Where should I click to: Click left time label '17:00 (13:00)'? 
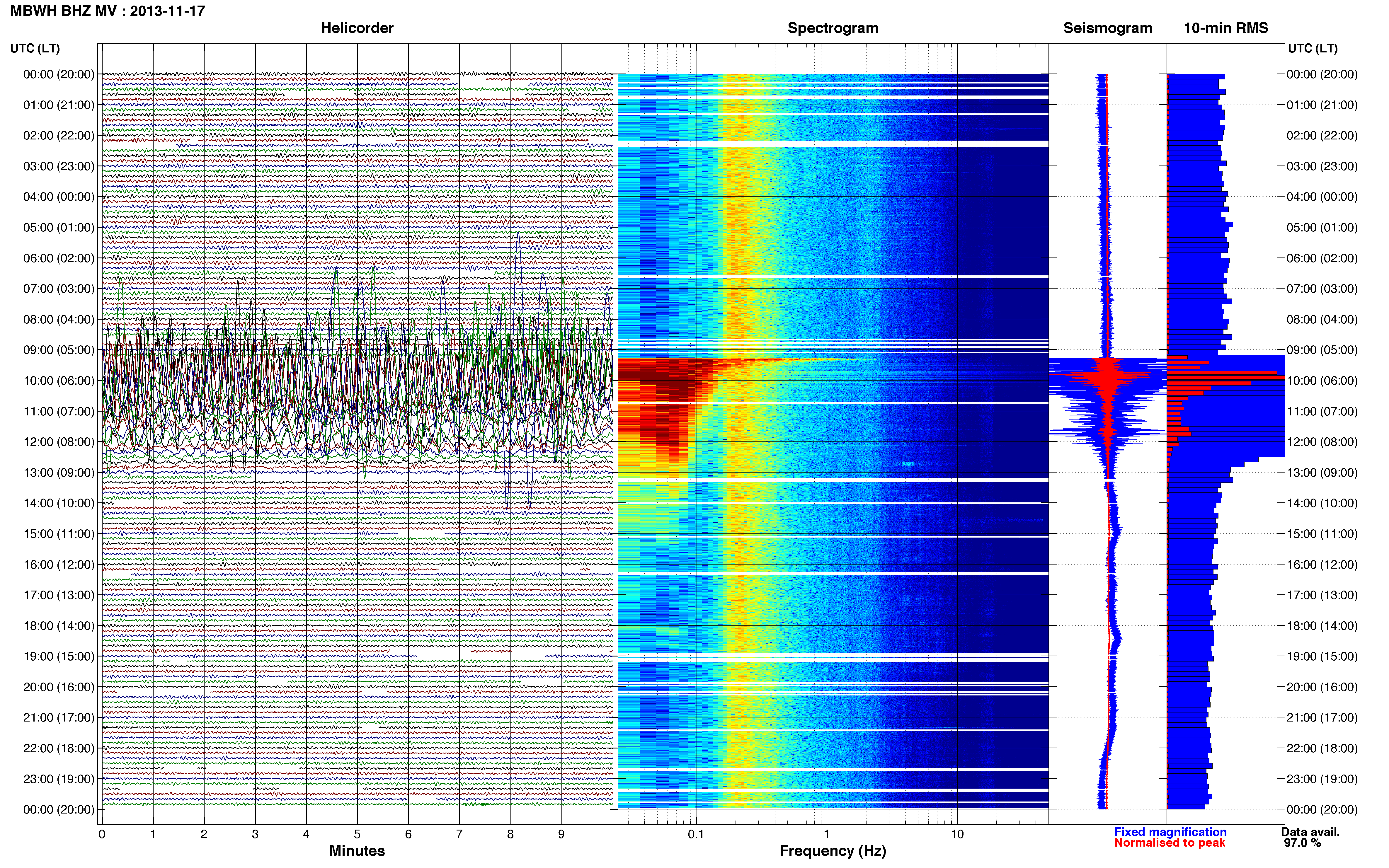point(59,595)
